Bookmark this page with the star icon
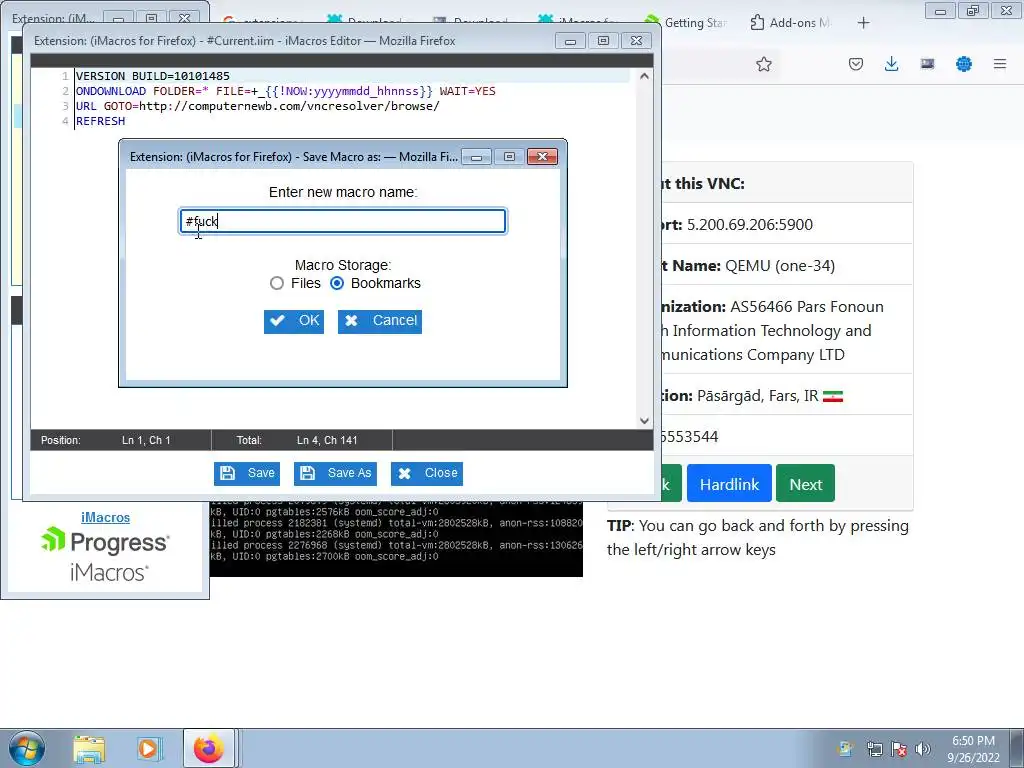Screen dimensions: 1024x768 763,64
